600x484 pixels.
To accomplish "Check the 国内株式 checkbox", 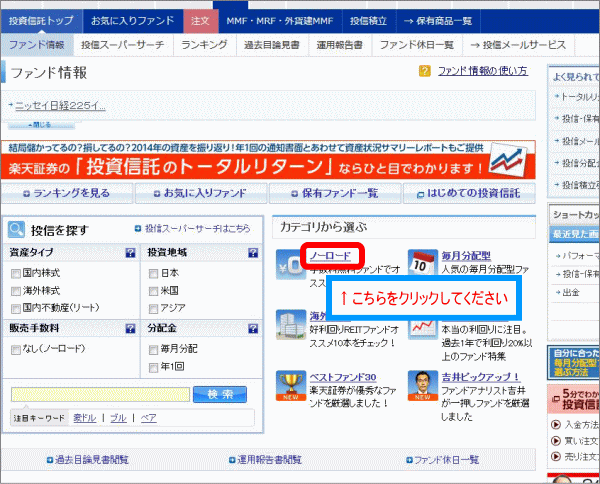I will [16, 274].
